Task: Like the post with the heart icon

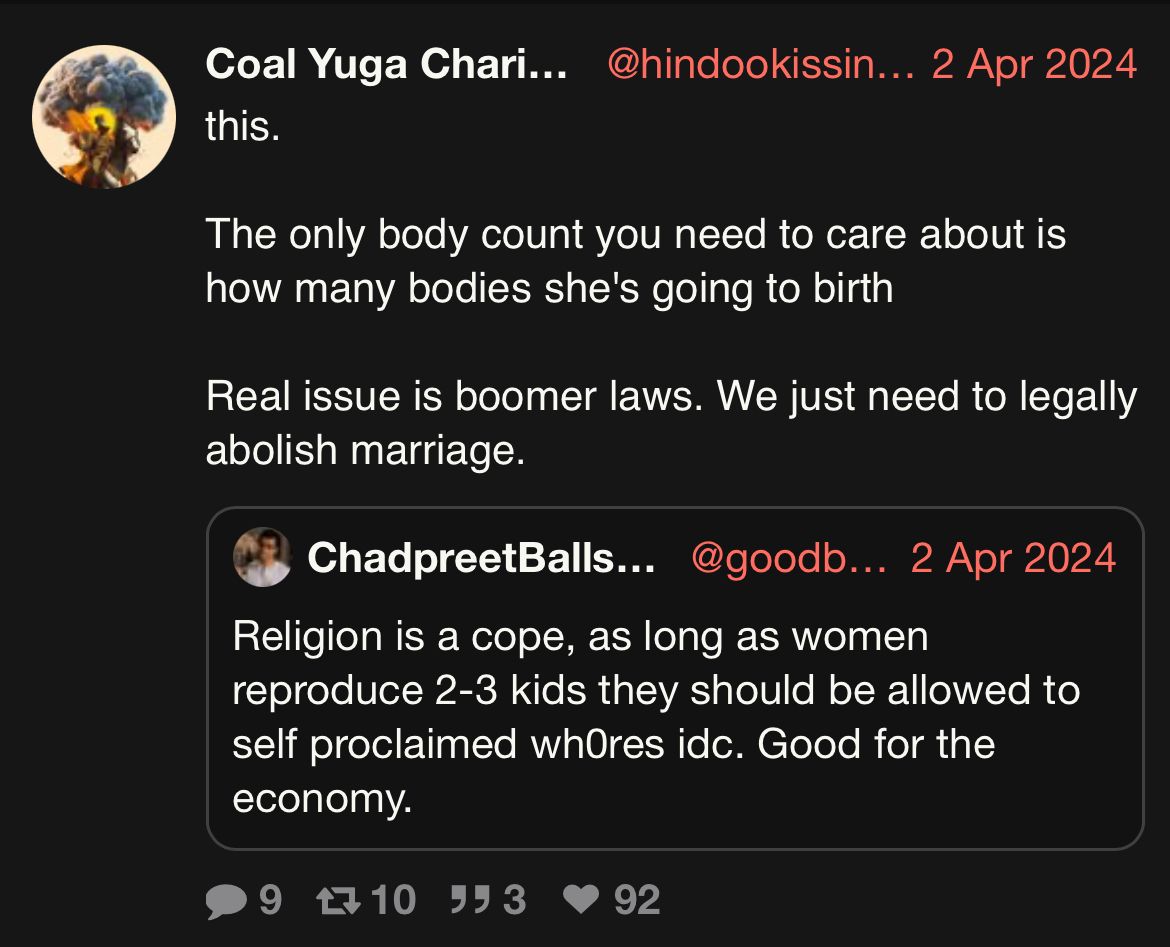Action: [x=581, y=899]
